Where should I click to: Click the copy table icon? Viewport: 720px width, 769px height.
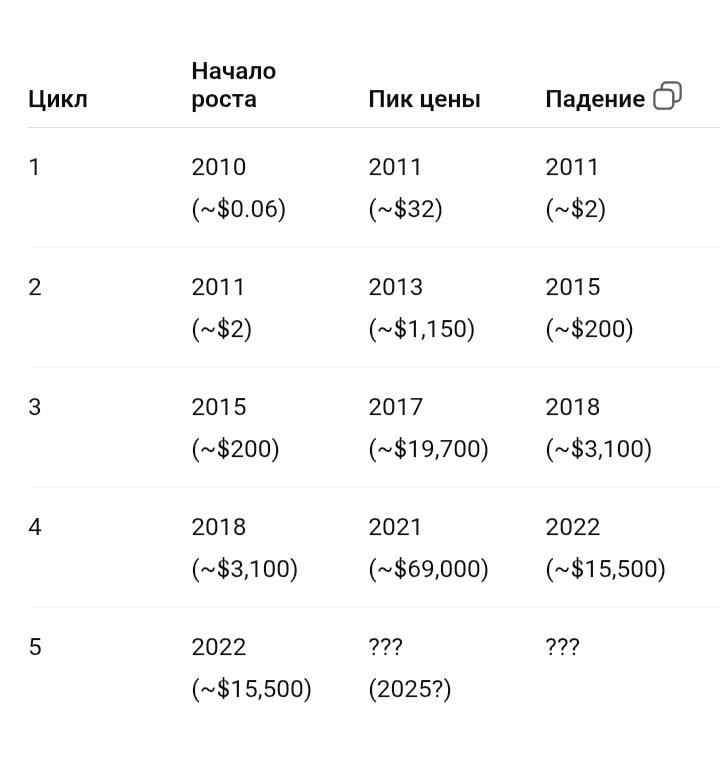(x=668, y=96)
